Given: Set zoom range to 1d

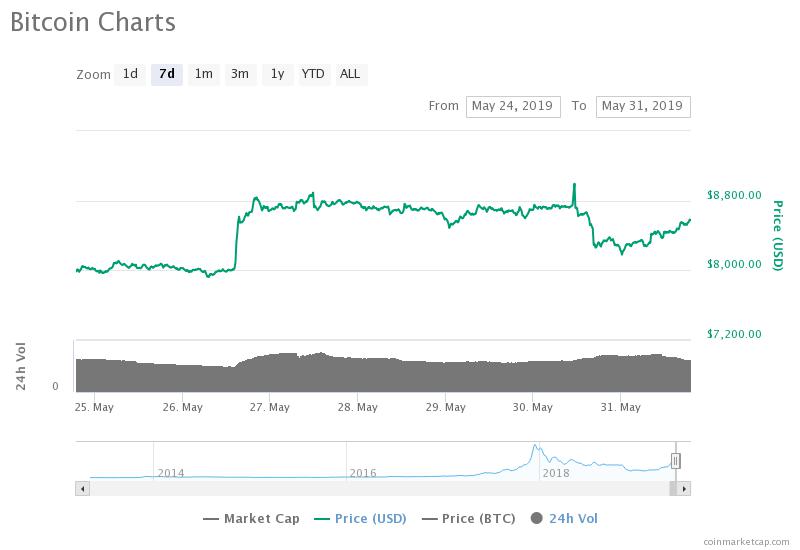Looking at the screenshot, I should [130, 74].
